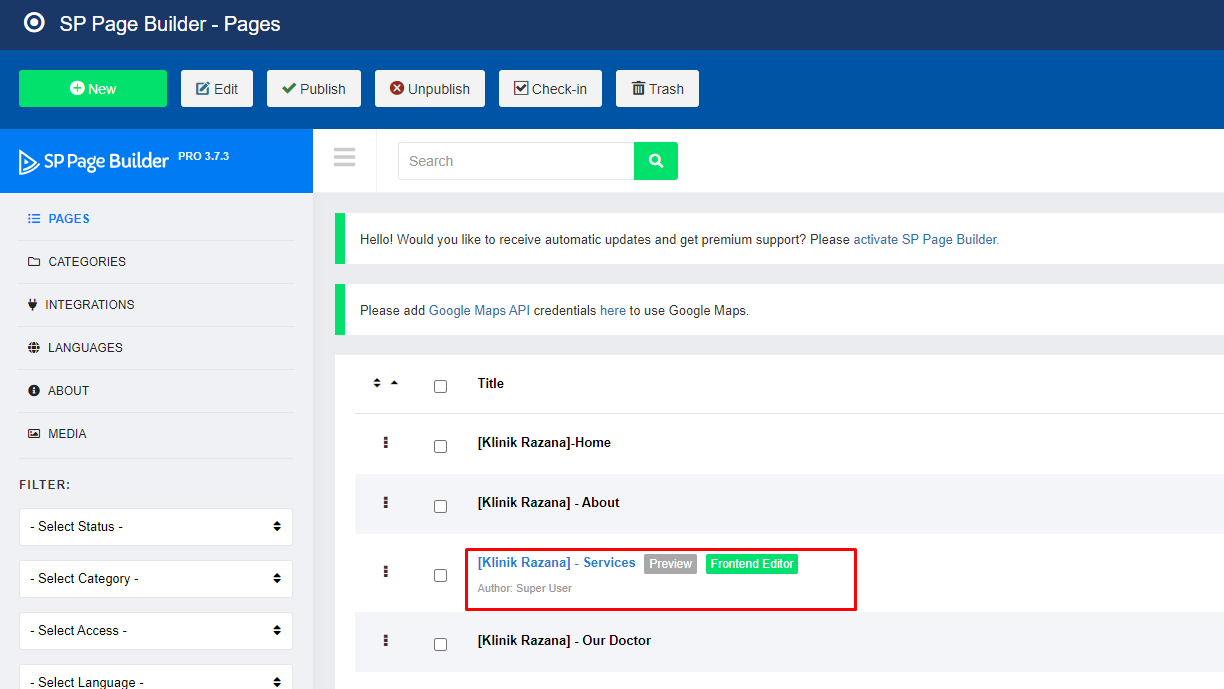The width and height of the screenshot is (1224, 689).
Task: Click drag handle of the About row
Action: tap(385, 502)
